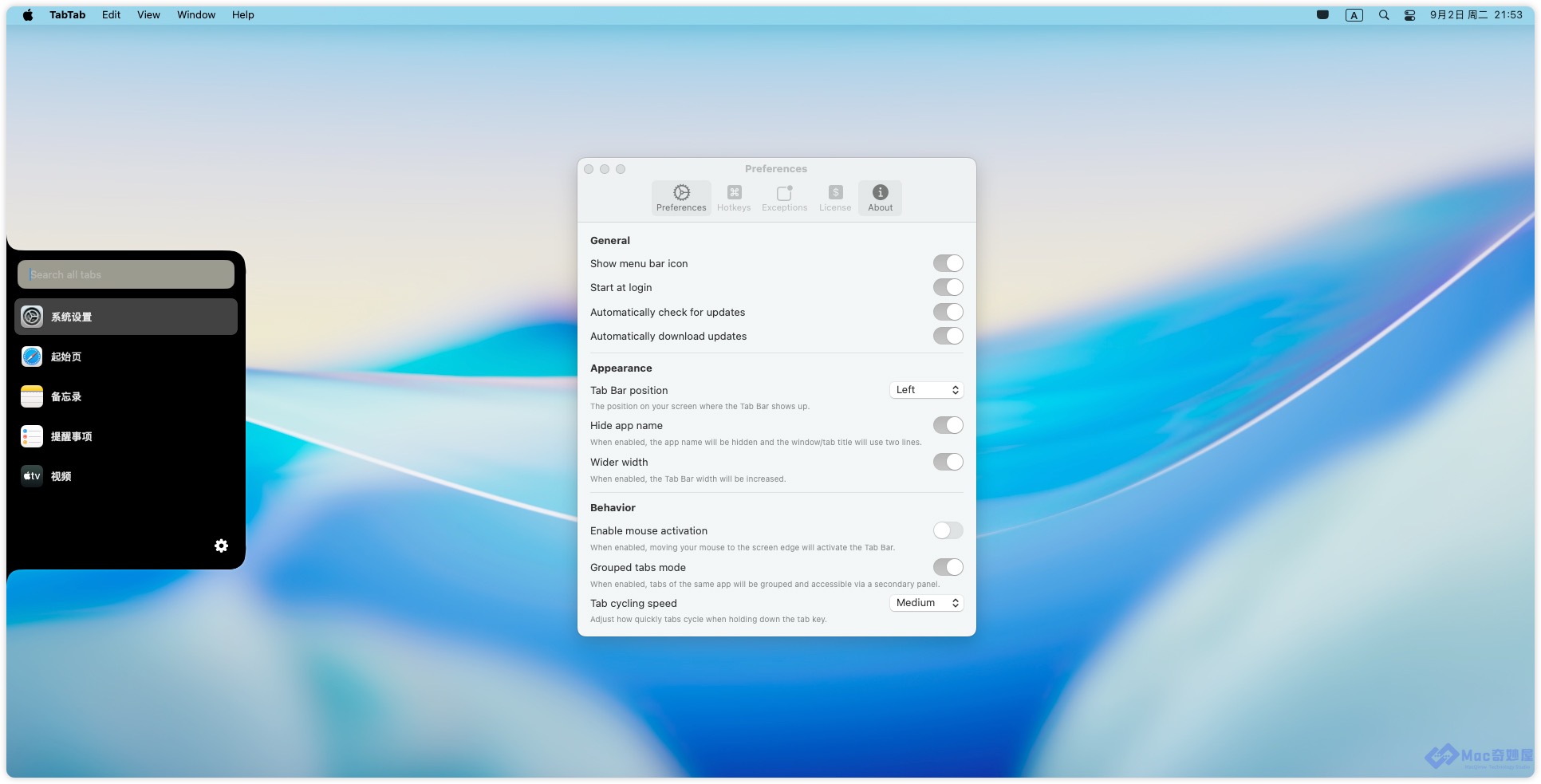
Task: Open Tab Bar position dropdown
Action: [926, 390]
